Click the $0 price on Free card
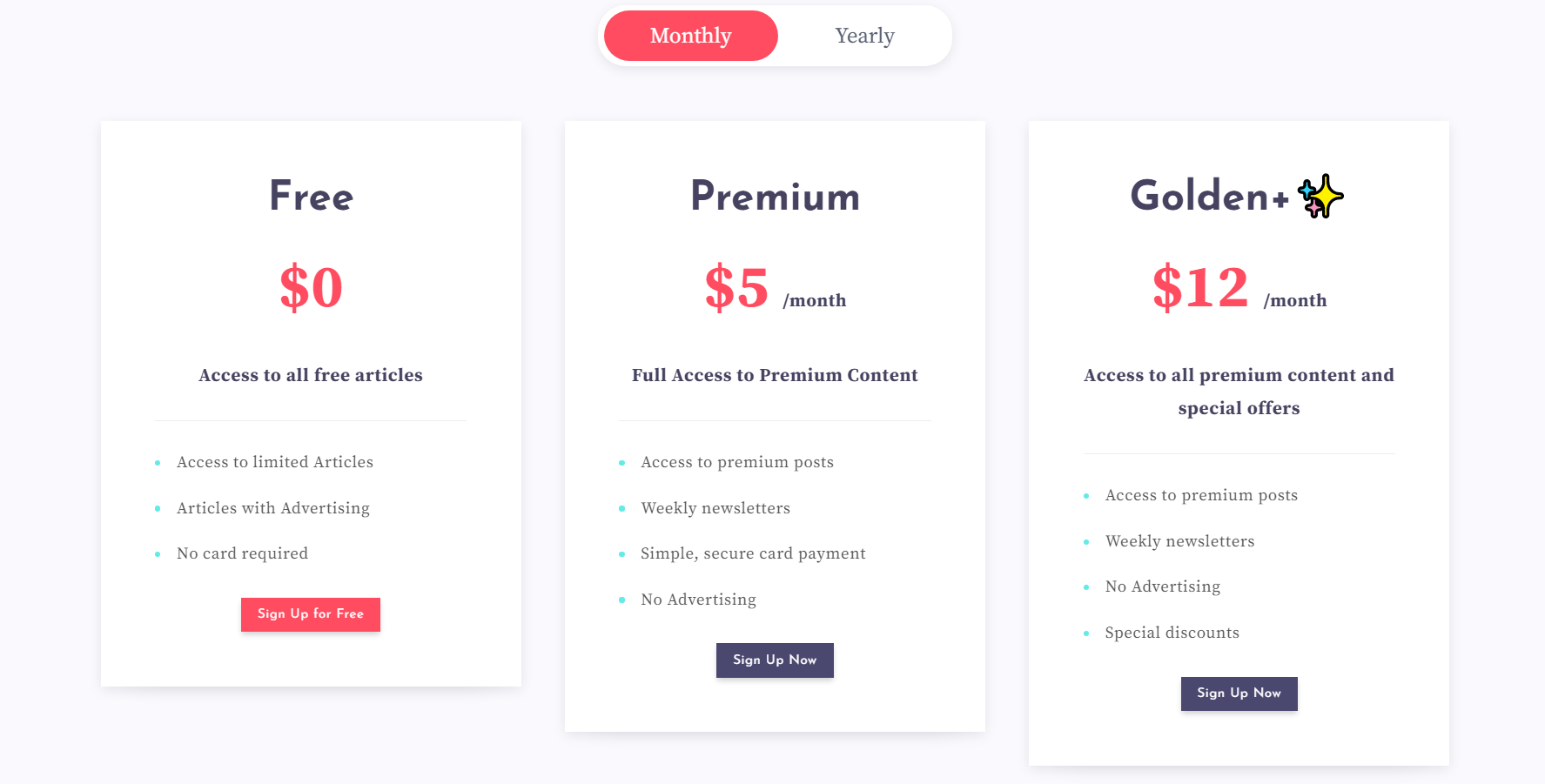 coord(311,287)
